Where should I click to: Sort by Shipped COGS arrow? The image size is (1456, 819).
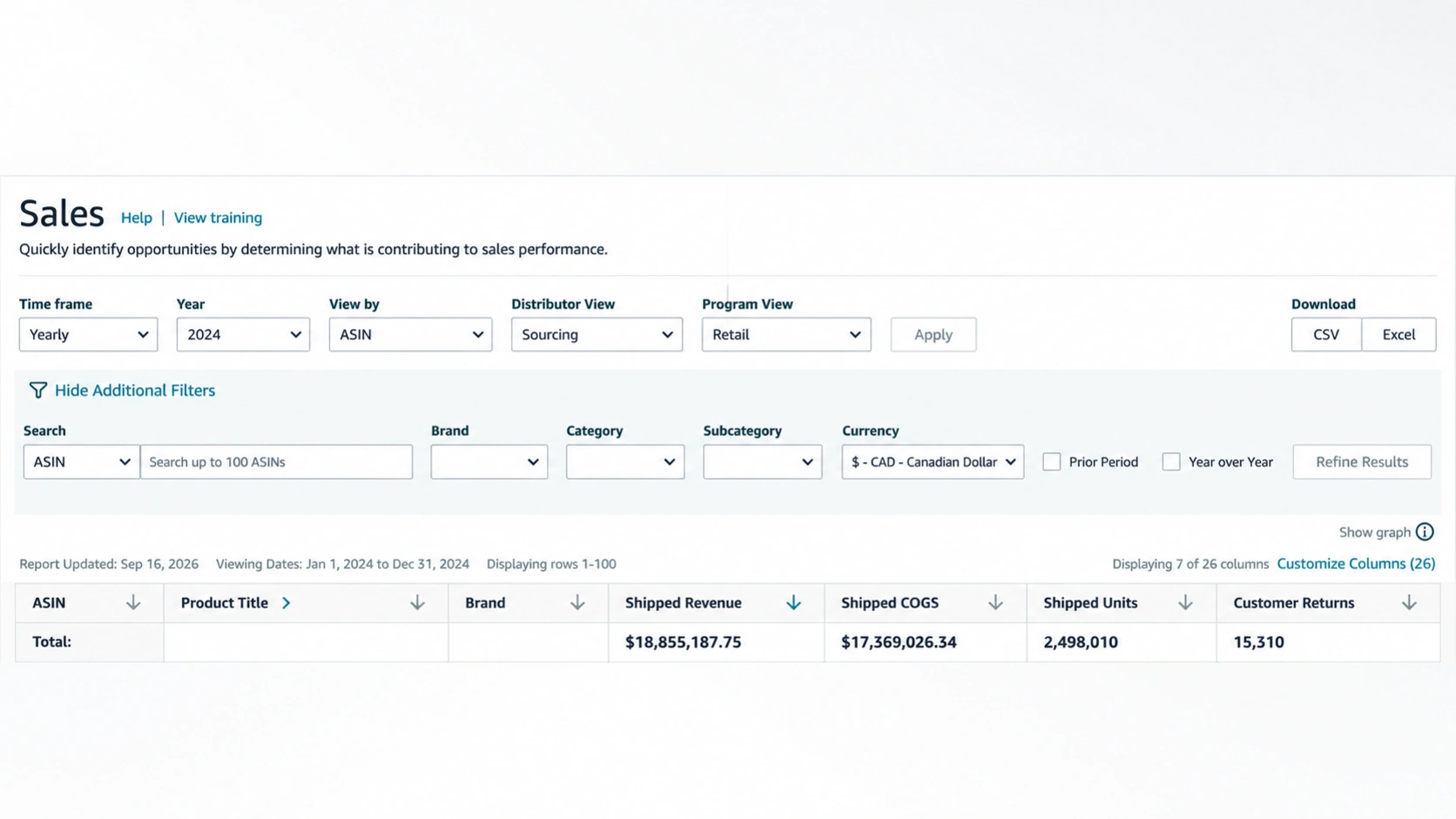click(x=995, y=602)
